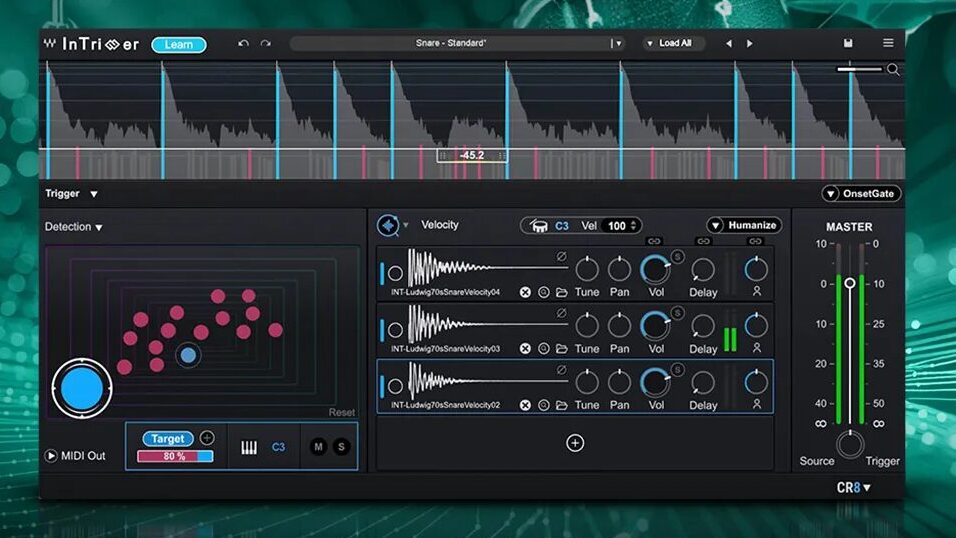Remove the INT-Ludwig70sSnareVelocity04 sample
956x538 pixels.
pyautogui.click(x=525, y=292)
